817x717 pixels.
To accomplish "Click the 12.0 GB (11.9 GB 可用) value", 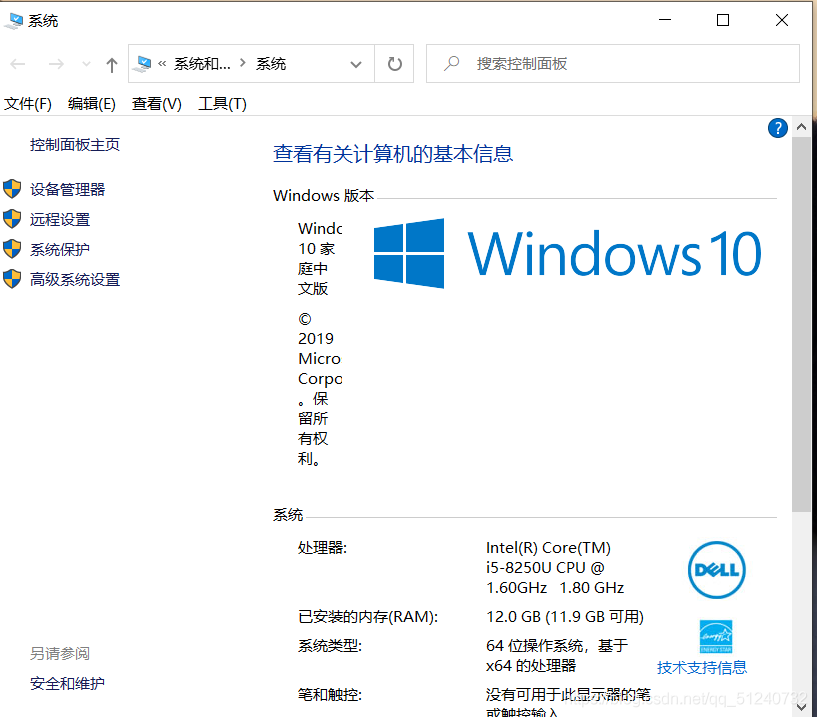I will (565, 616).
